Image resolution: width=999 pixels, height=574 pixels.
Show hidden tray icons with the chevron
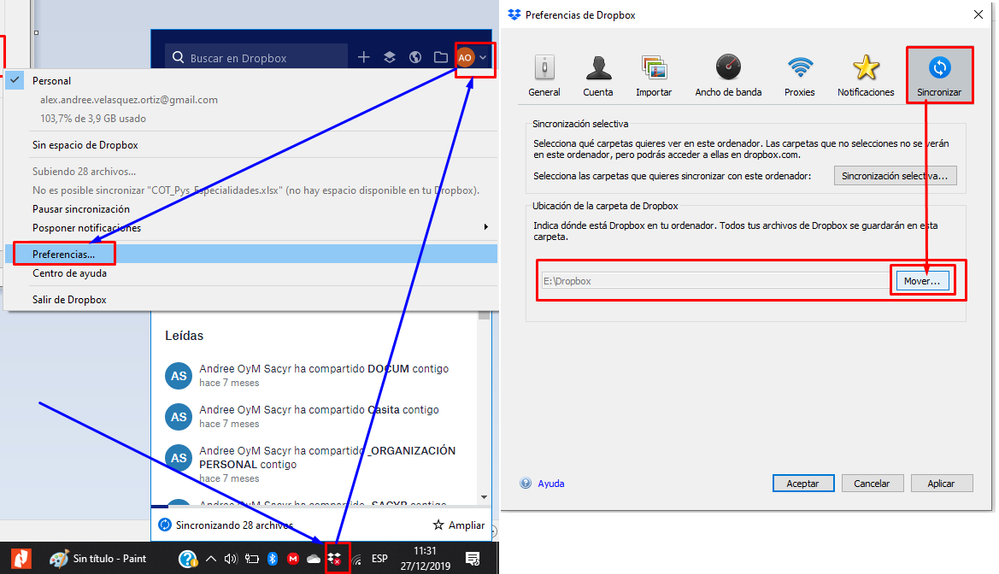click(x=211, y=559)
